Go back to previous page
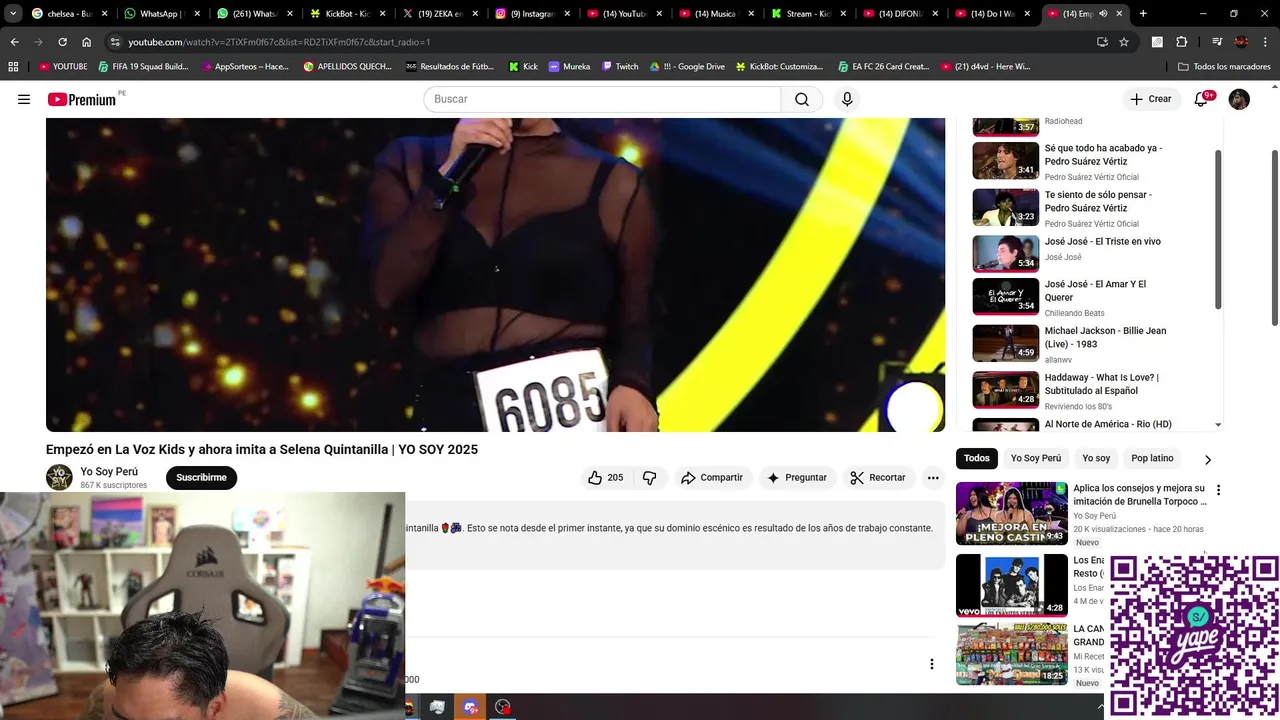The height and width of the screenshot is (720, 1280). [14, 42]
